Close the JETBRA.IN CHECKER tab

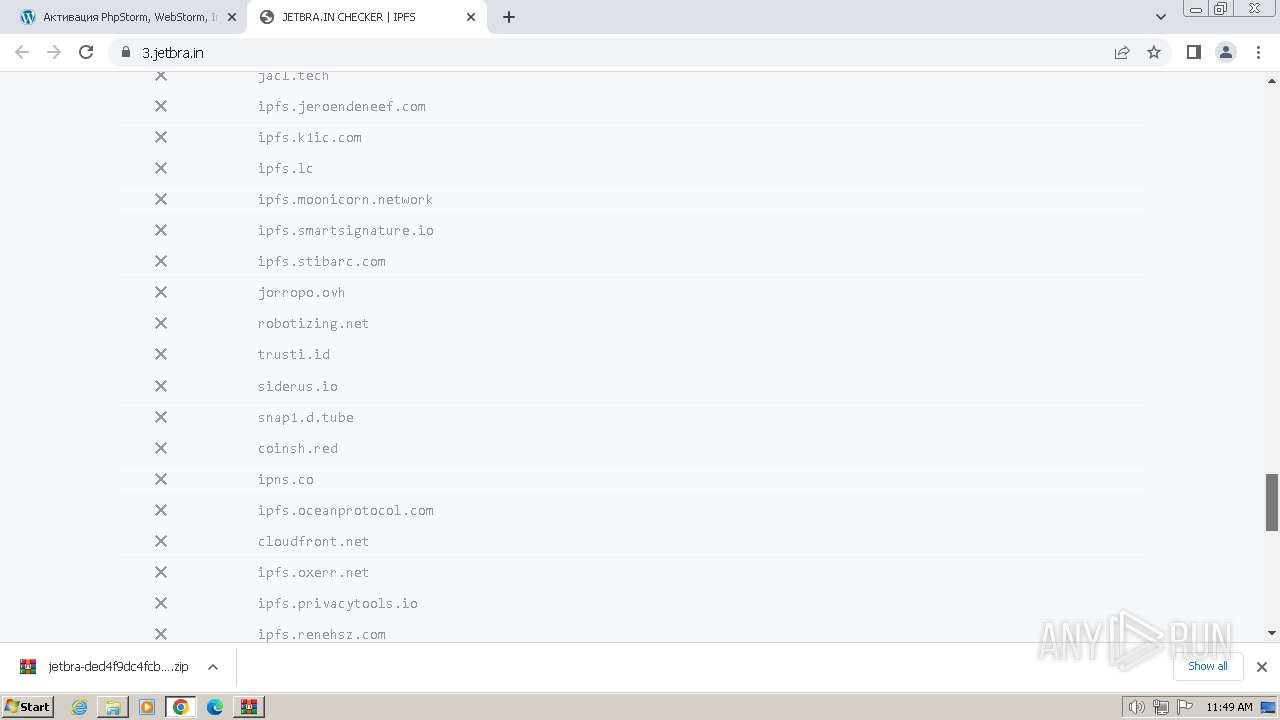(x=471, y=17)
